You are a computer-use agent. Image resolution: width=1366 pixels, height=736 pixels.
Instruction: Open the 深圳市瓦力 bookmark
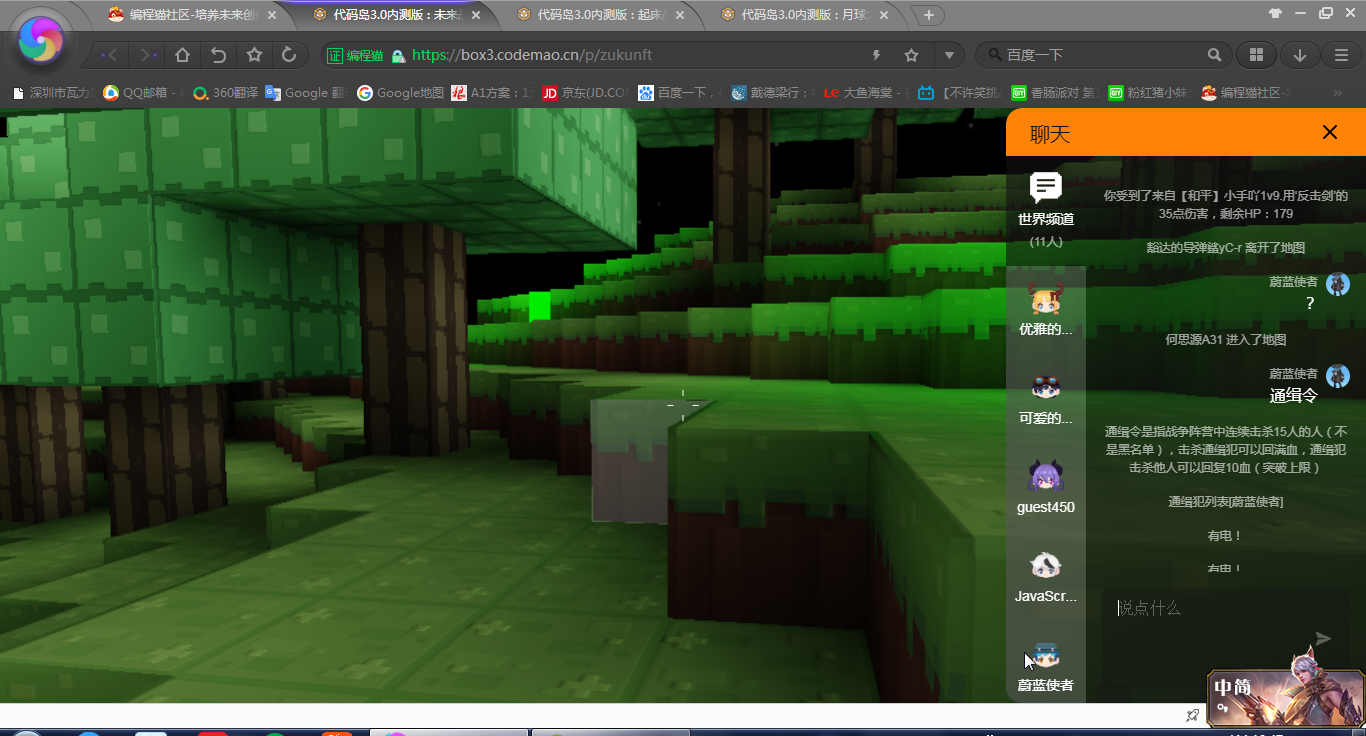53,93
